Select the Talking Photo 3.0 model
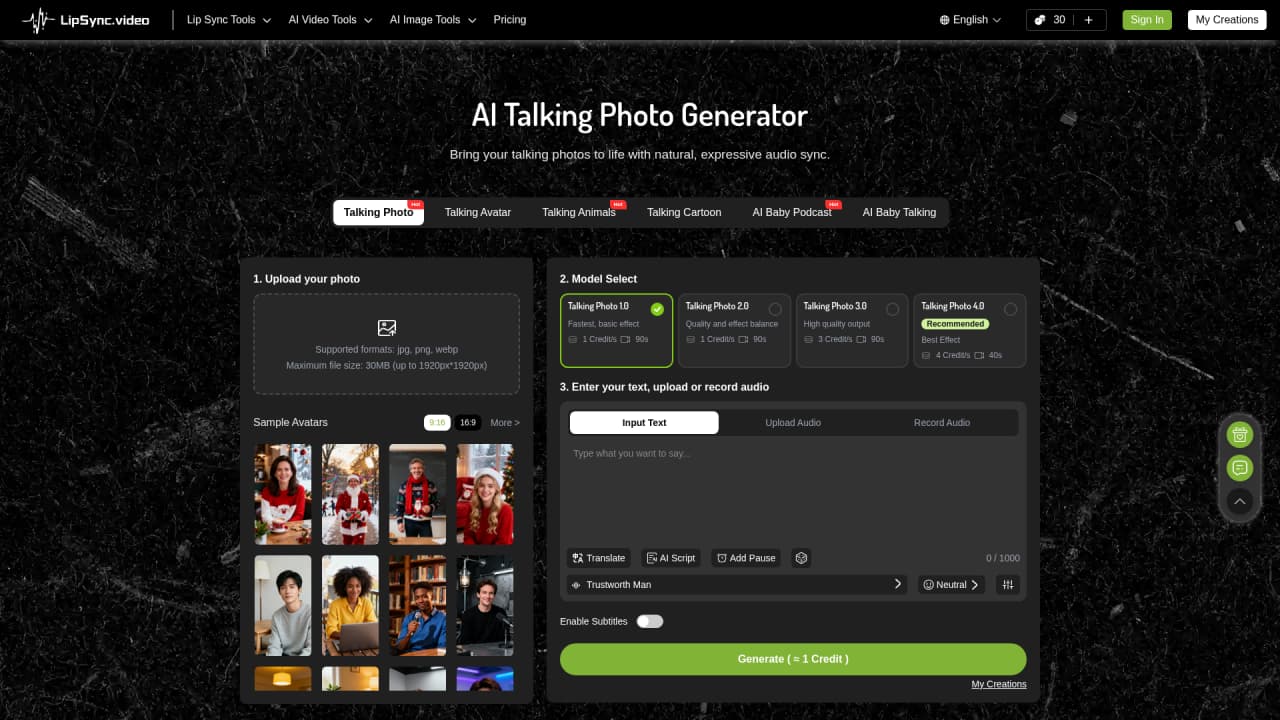The image size is (1280, 720). (x=852, y=330)
